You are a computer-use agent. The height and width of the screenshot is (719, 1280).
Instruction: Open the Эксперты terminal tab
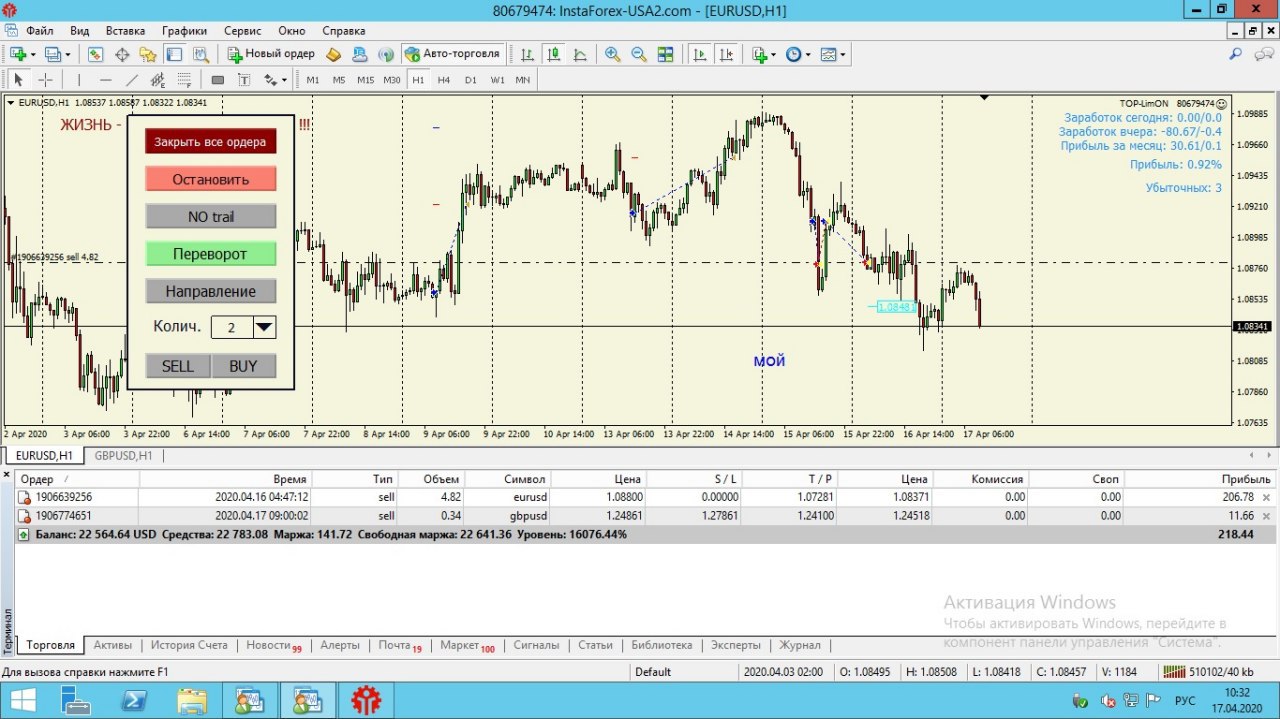click(735, 645)
